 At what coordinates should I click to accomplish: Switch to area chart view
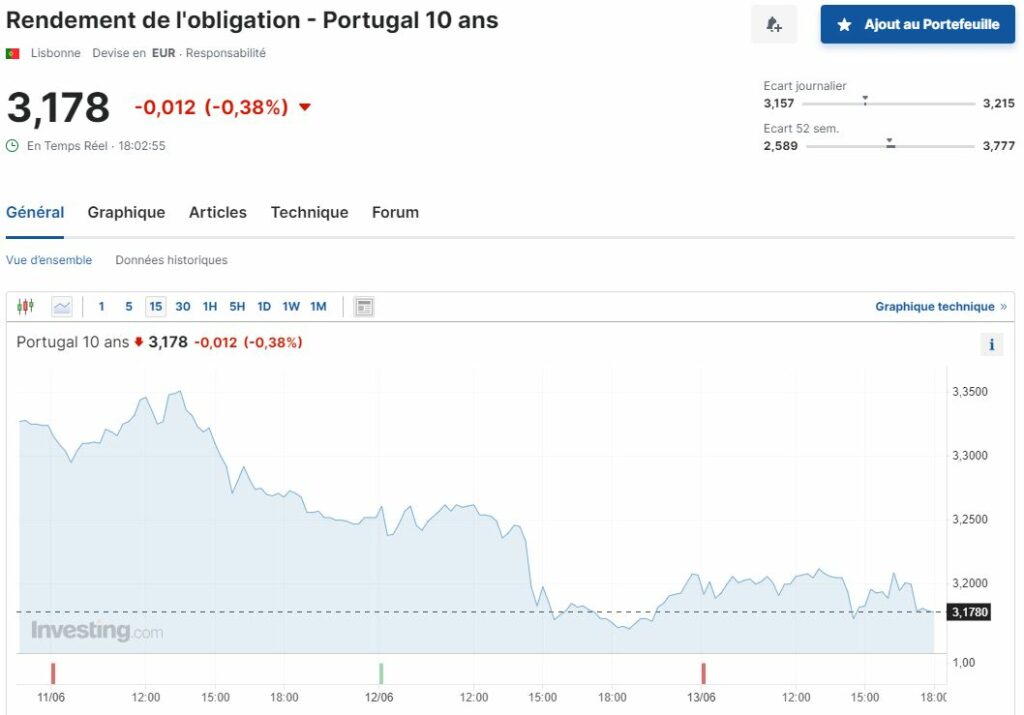point(62,307)
